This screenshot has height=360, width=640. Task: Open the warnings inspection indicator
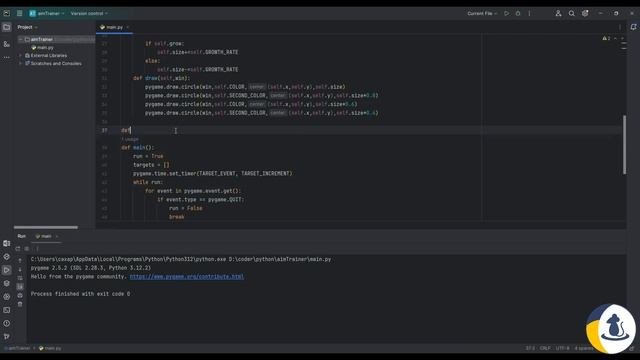(x=606, y=38)
